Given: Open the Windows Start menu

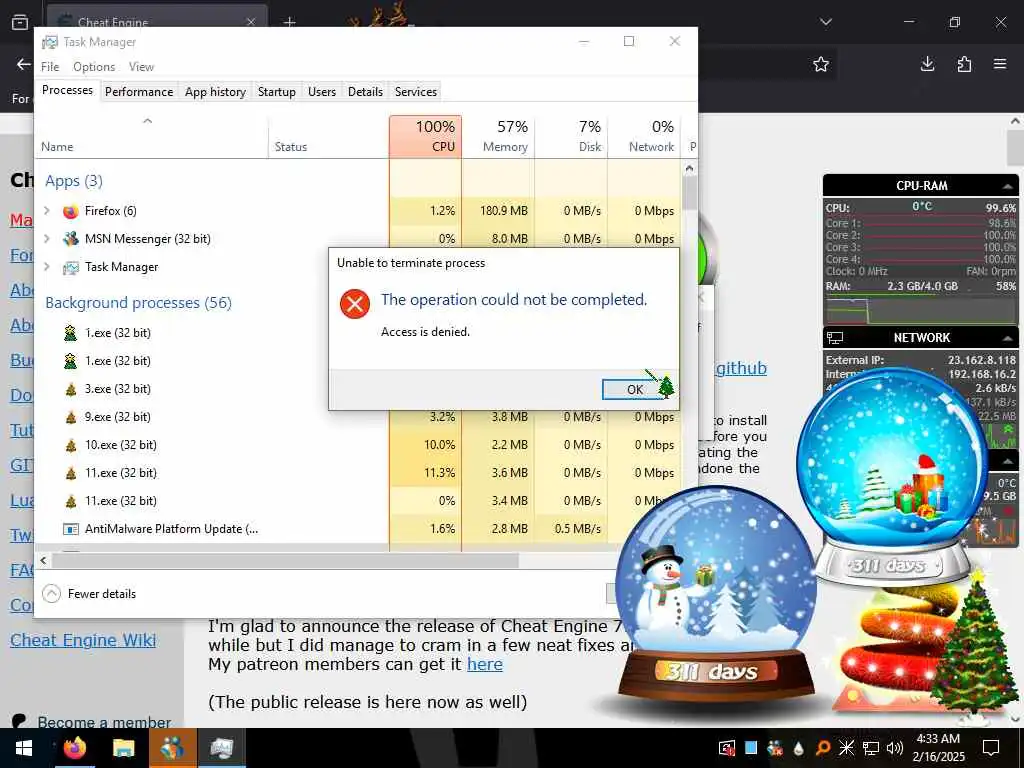Looking at the screenshot, I should click(24, 748).
